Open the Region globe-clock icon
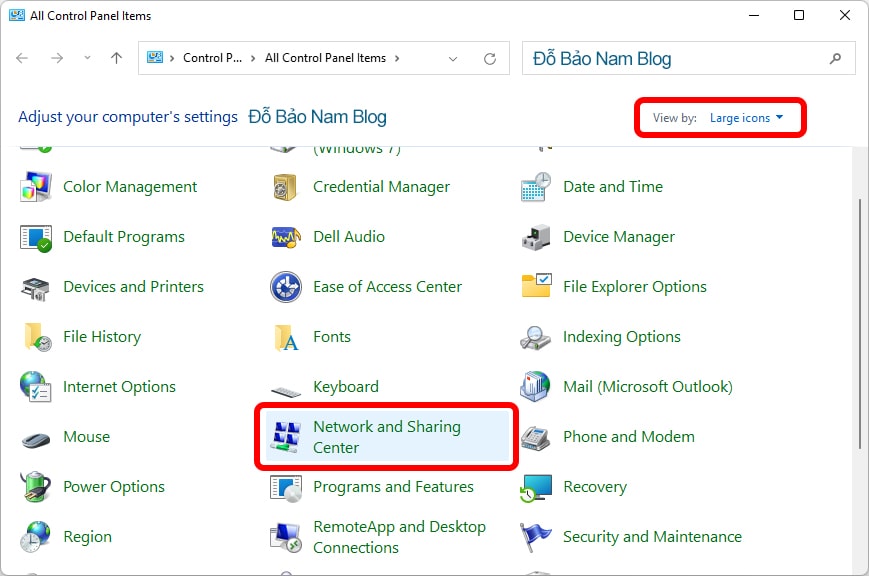 35,537
